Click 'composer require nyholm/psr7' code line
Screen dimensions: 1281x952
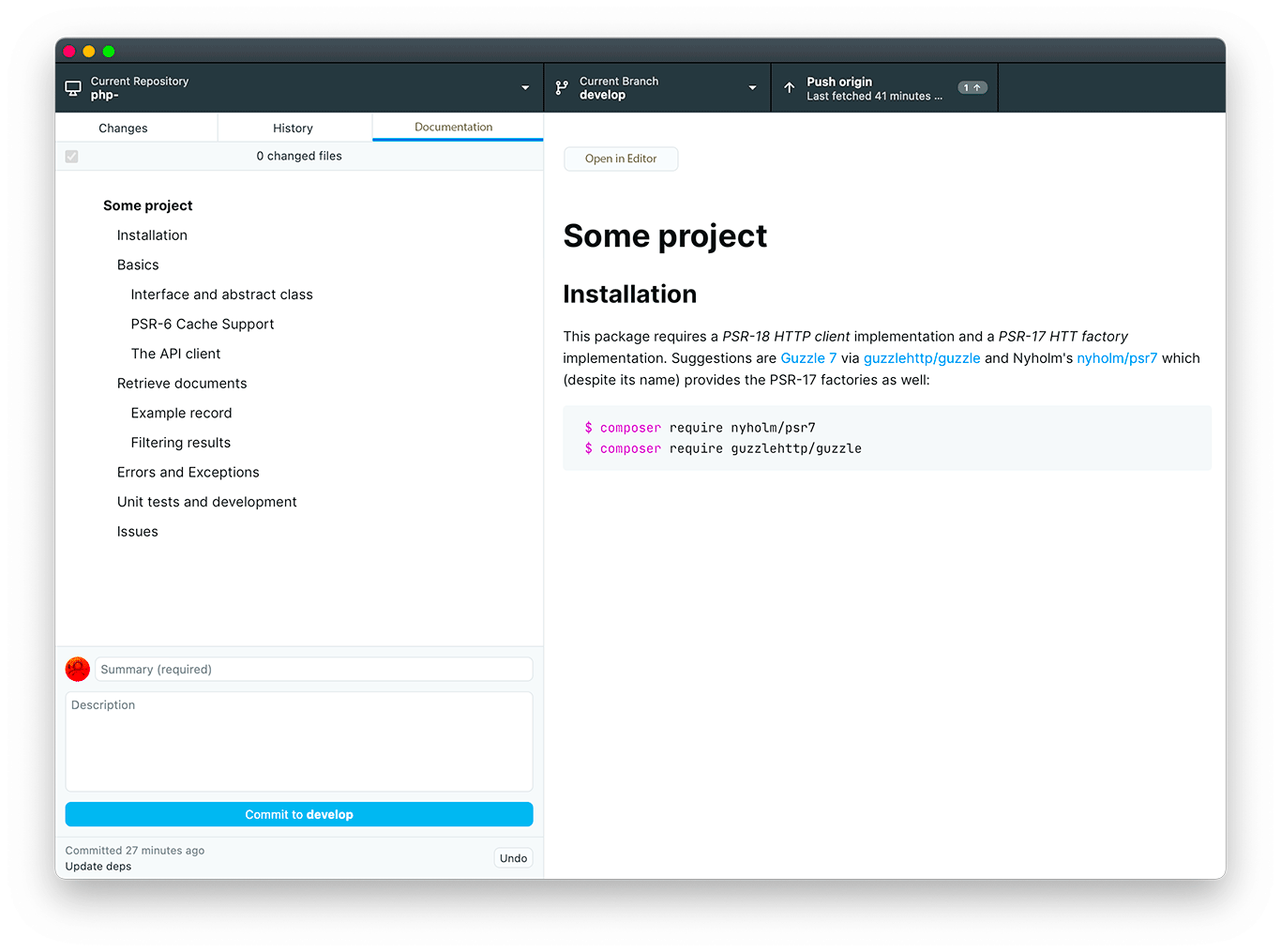pyautogui.click(x=701, y=428)
